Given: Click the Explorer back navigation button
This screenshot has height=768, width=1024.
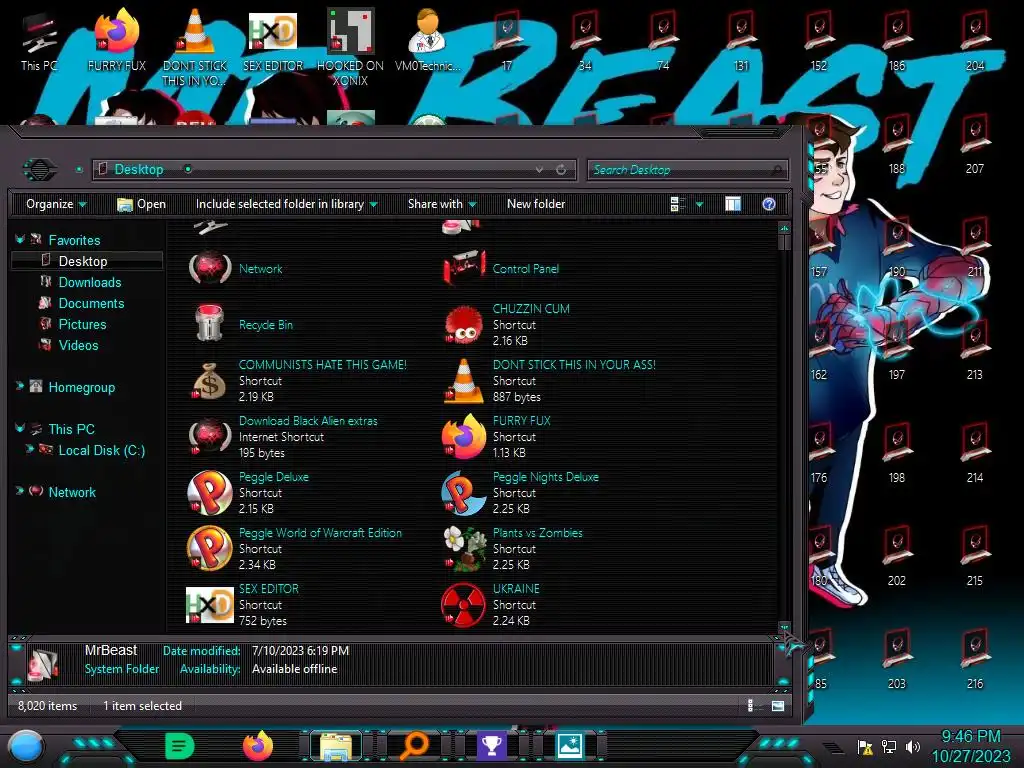Looking at the screenshot, I should click(40, 170).
